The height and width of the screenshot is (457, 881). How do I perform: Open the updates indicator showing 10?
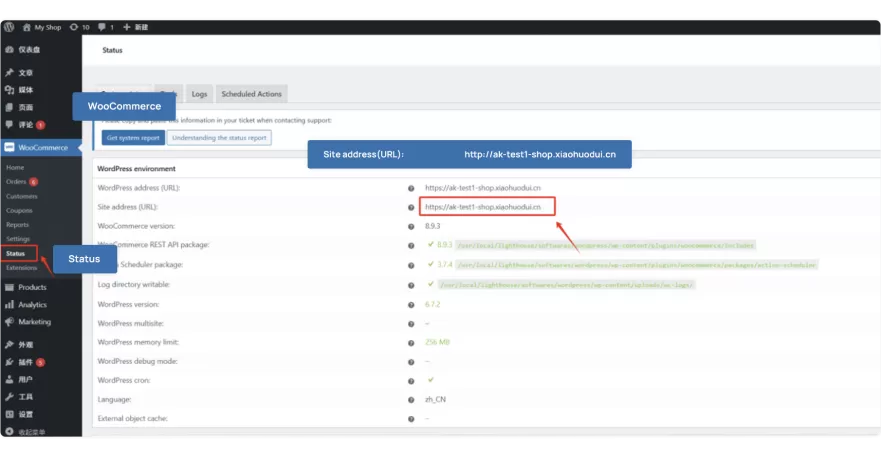pos(79,27)
